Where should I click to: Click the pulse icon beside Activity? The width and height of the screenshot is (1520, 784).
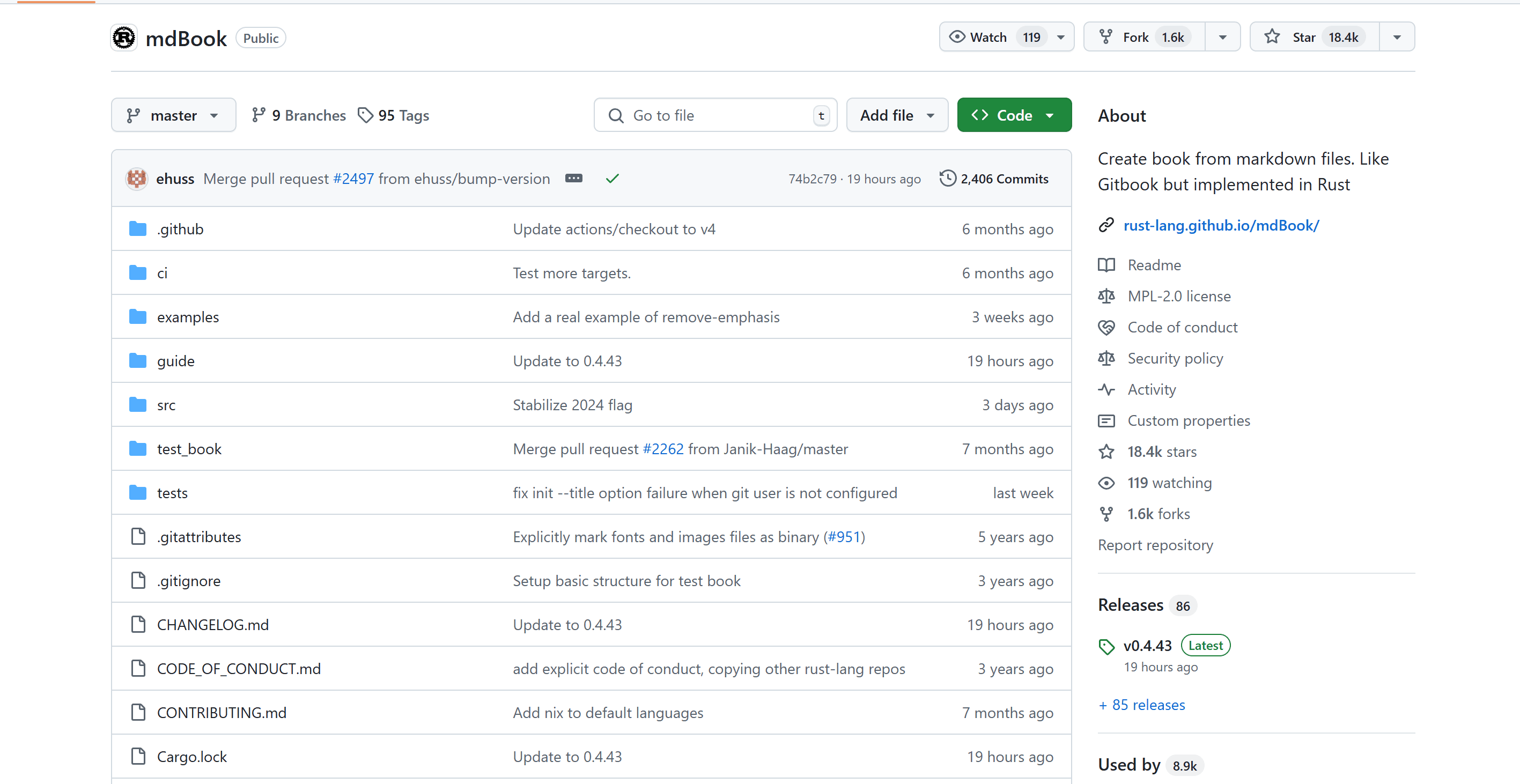point(1106,389)
